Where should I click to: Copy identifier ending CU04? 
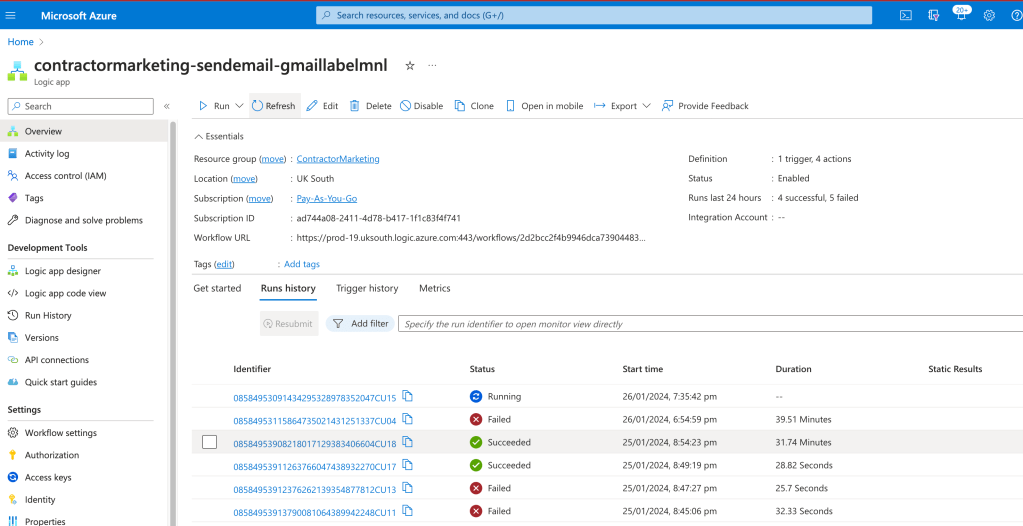[x=408, y=418]
